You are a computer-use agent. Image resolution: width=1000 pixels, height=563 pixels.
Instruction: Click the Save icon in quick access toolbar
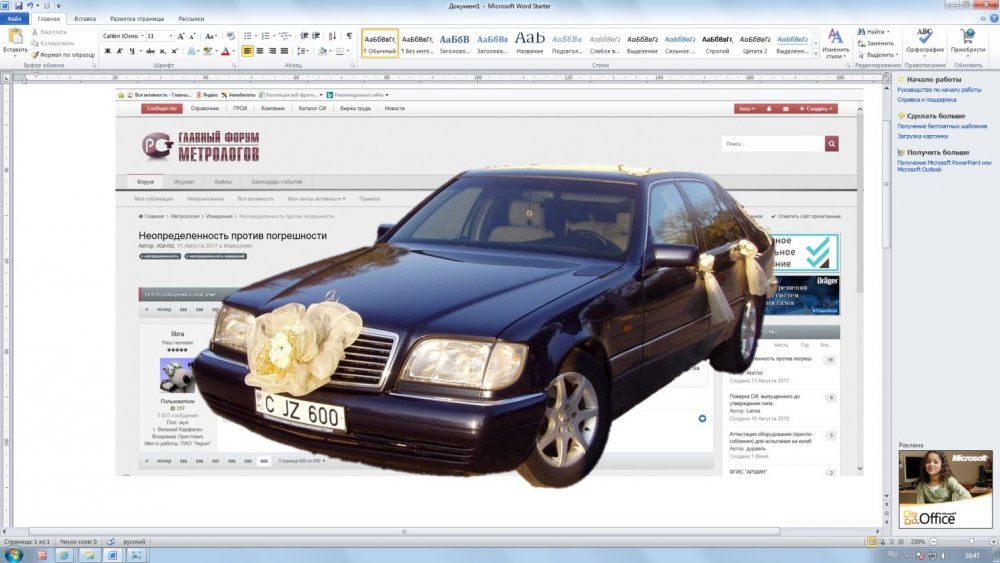(x=18, y=6)
